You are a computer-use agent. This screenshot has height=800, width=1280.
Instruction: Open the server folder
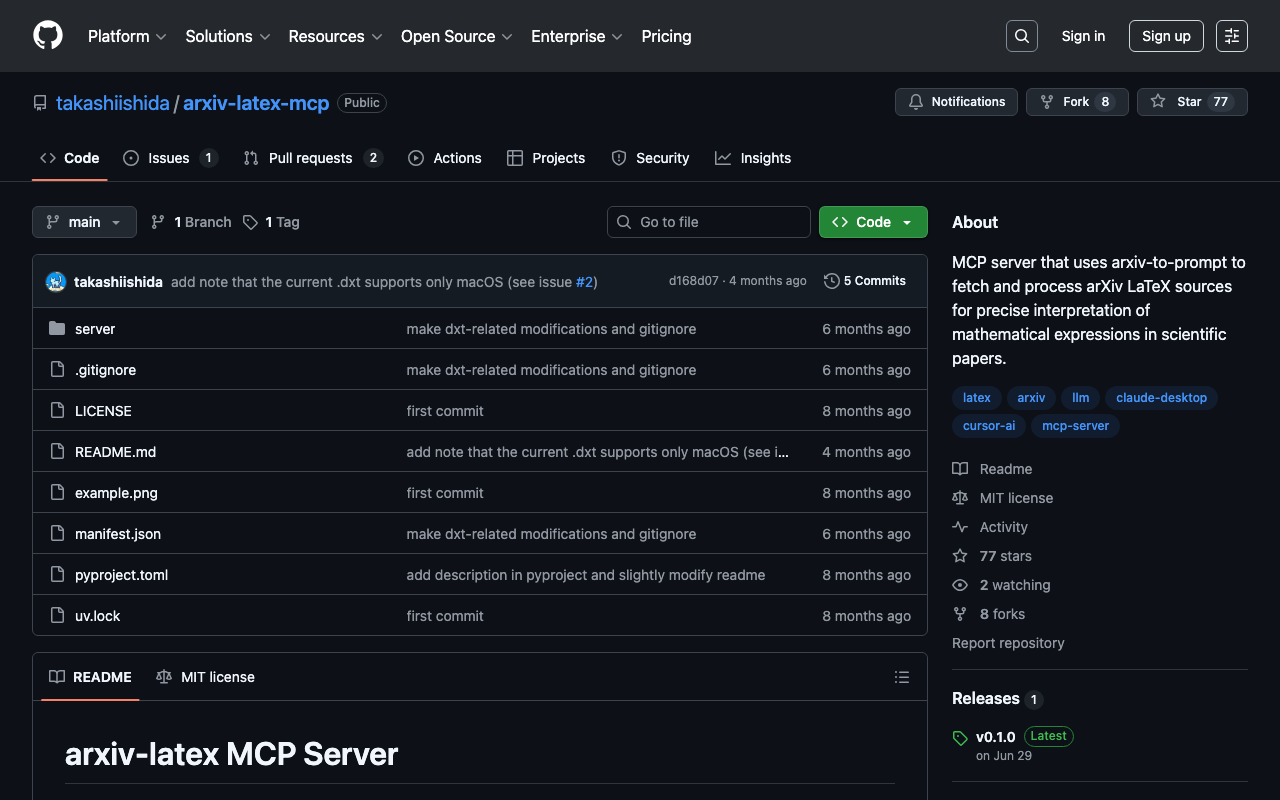pyautogui.click(x=95, y=329)
